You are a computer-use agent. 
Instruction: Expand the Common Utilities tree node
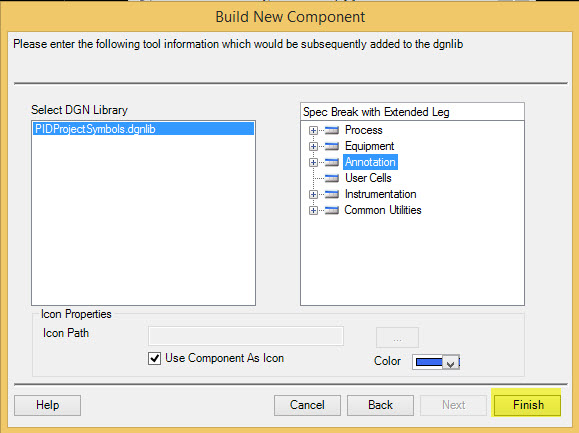coord(313,210)
